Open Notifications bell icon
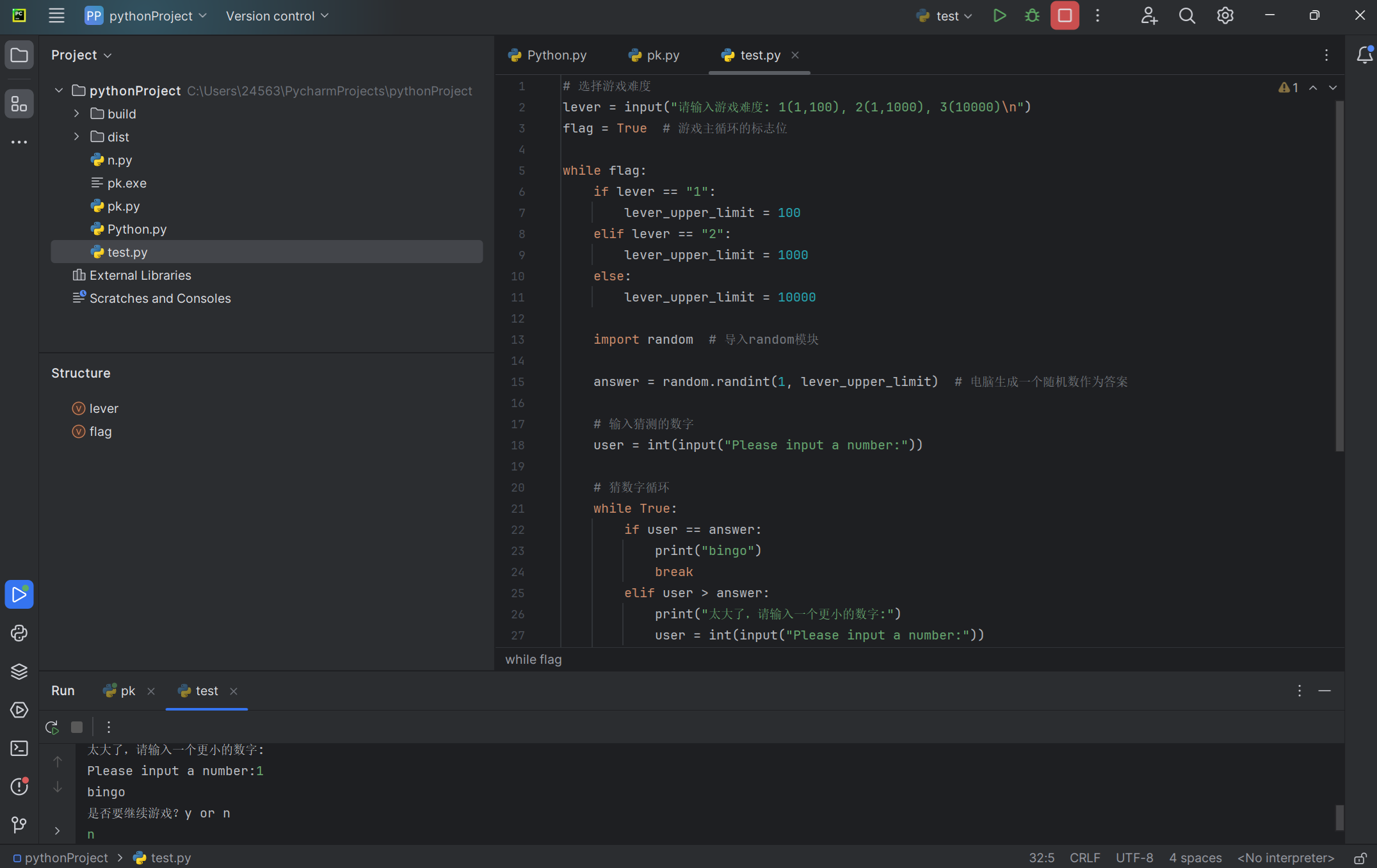Screen dimensions: 1377x868 pyautogui.click(x=1364, y=55)
